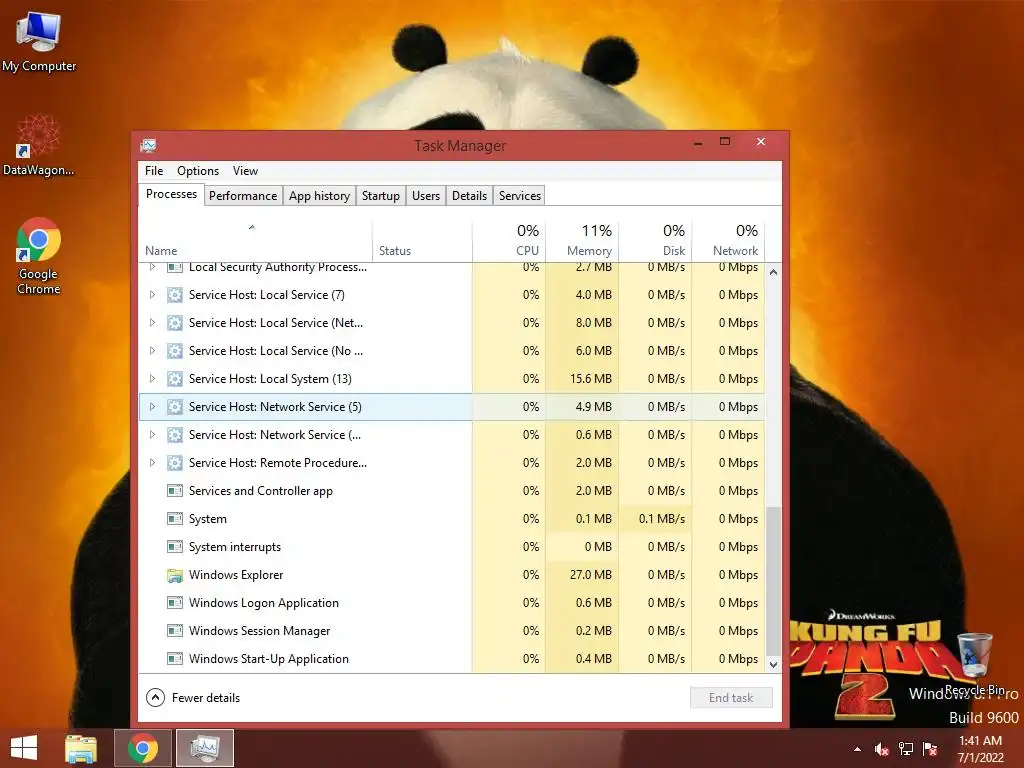Click the System interrupts process icon
1024x768 pixels.
click(x=174, y=547)
